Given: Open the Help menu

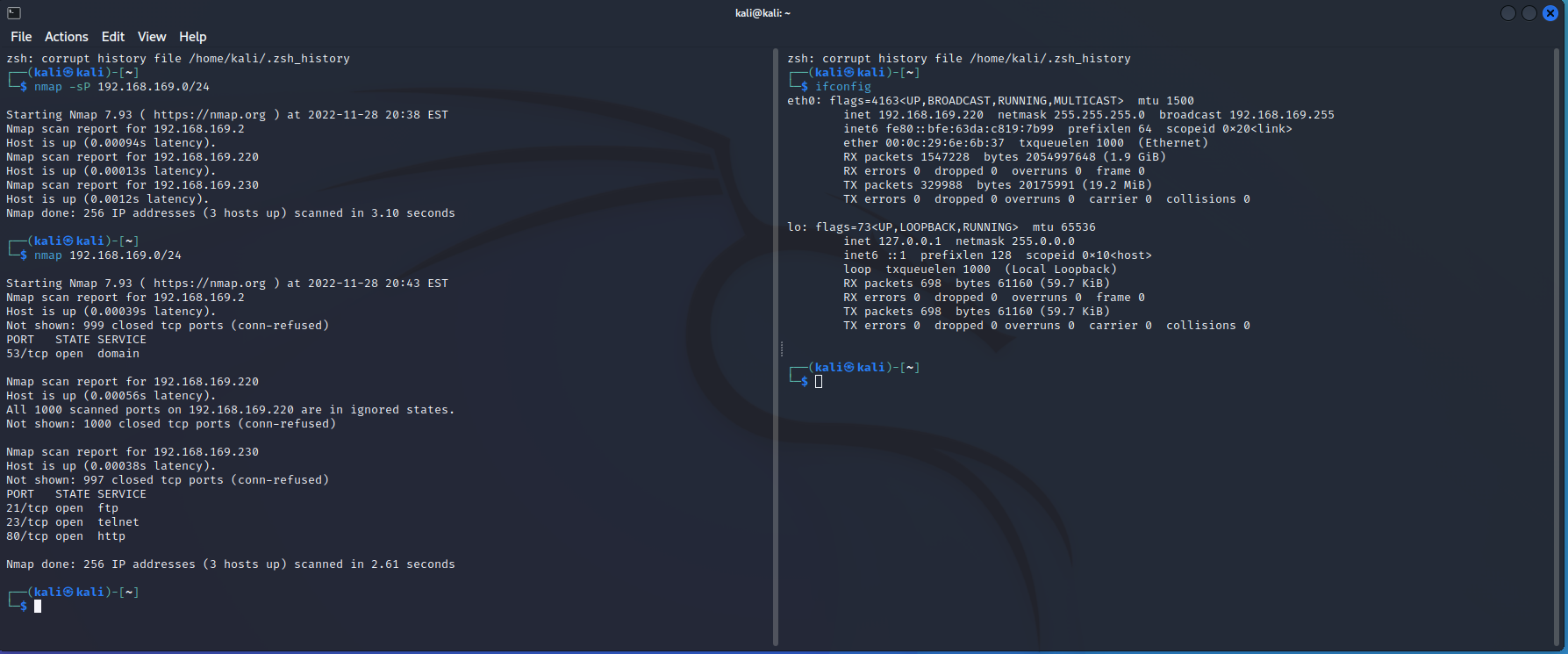Looking at the screenshot, I should click(193, 37).
